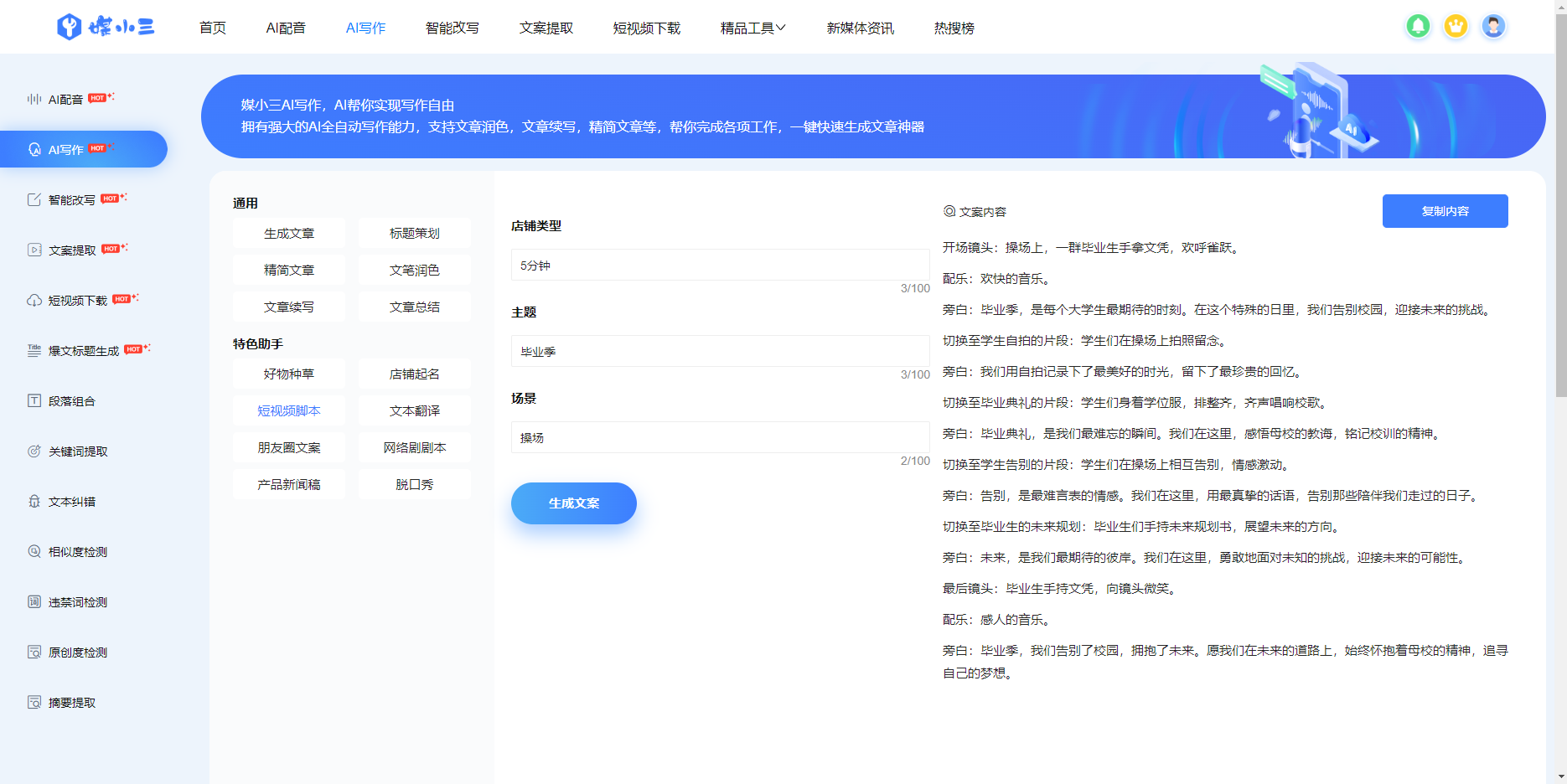
Task: Open 文本纠错 from the sidebar
Action: (72, 502)
